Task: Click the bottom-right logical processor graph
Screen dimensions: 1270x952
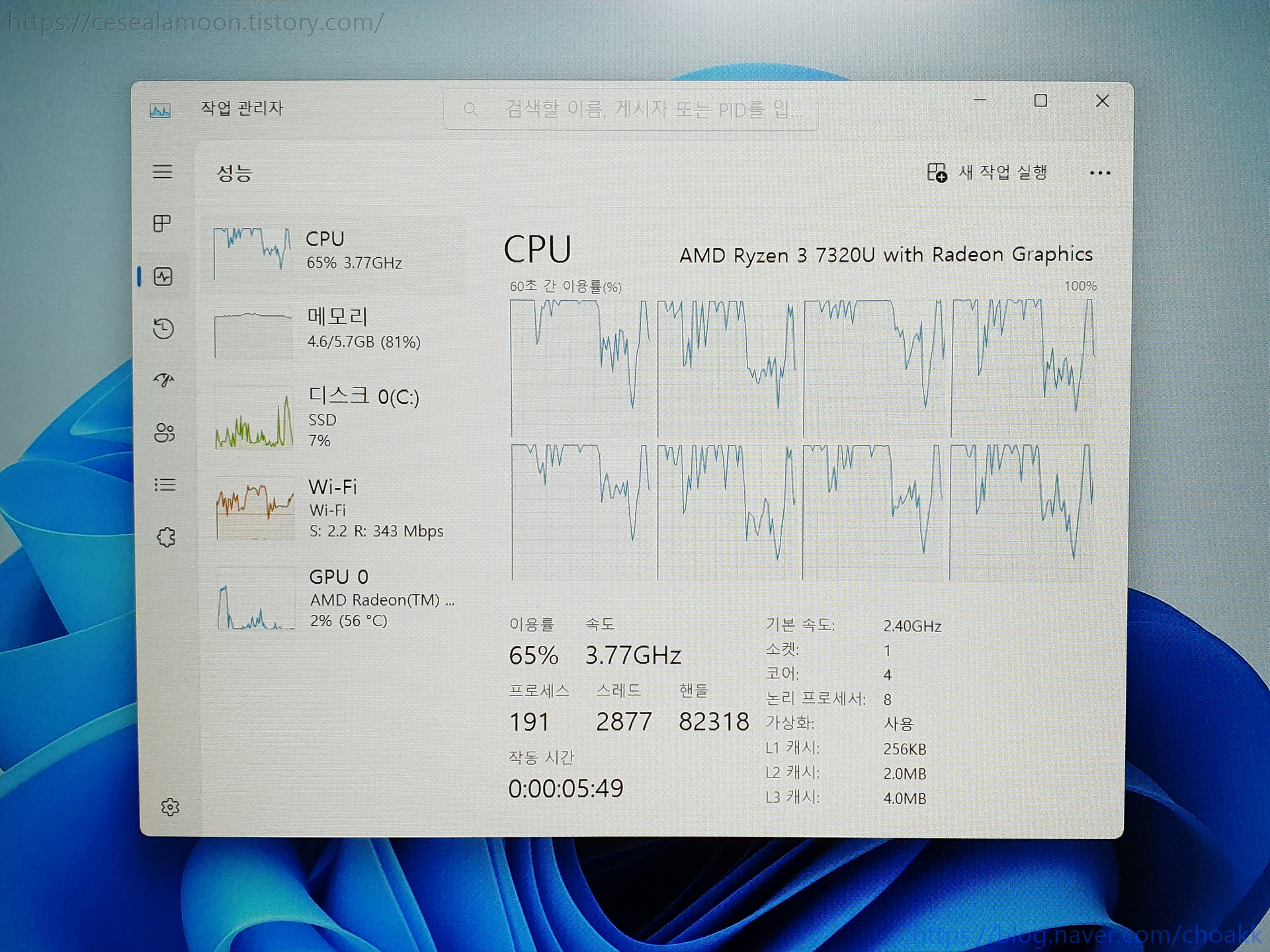Action: point(1021,512)
